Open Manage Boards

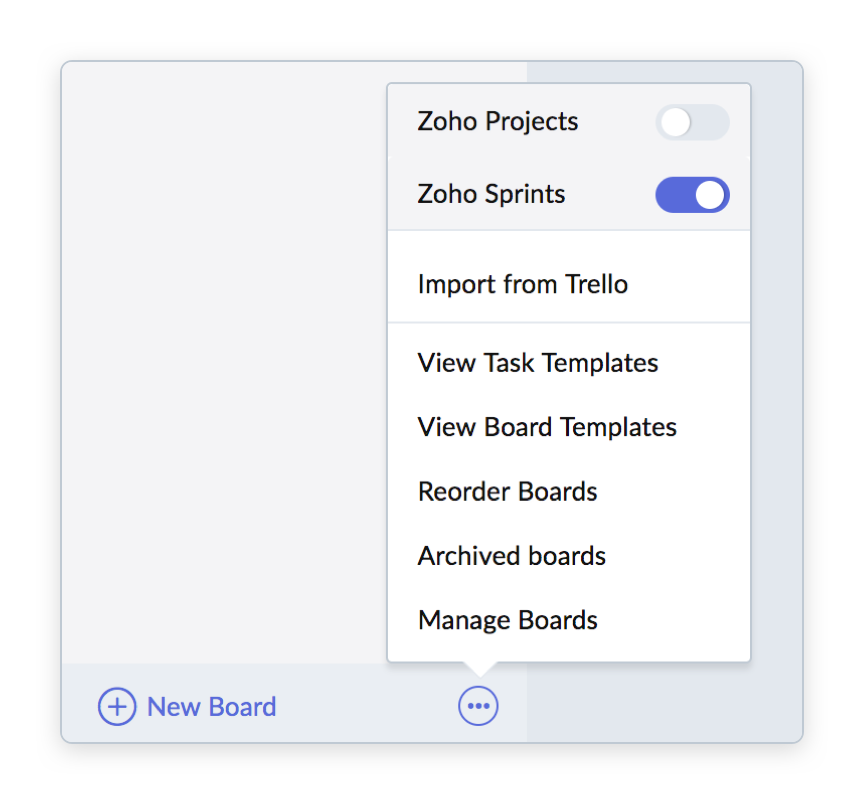507,620
